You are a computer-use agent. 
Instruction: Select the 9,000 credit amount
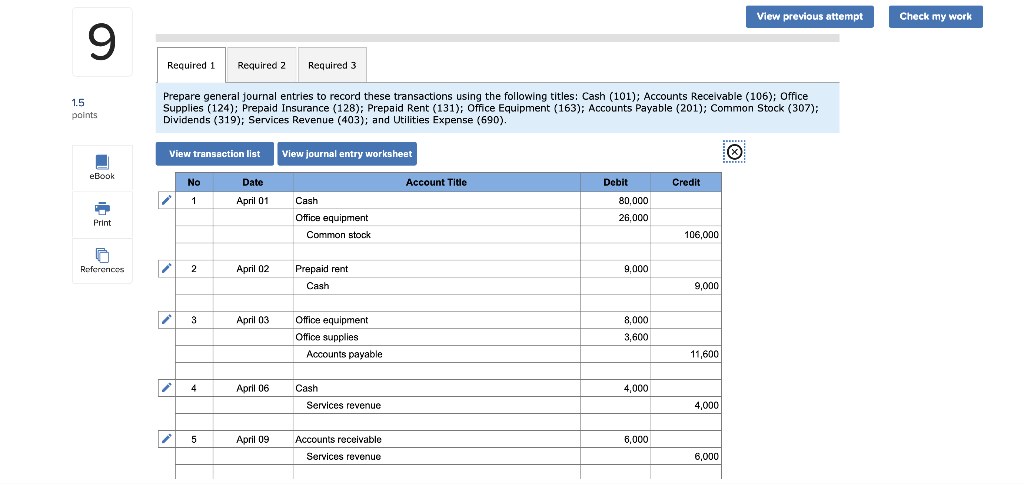tap(686, 285)
